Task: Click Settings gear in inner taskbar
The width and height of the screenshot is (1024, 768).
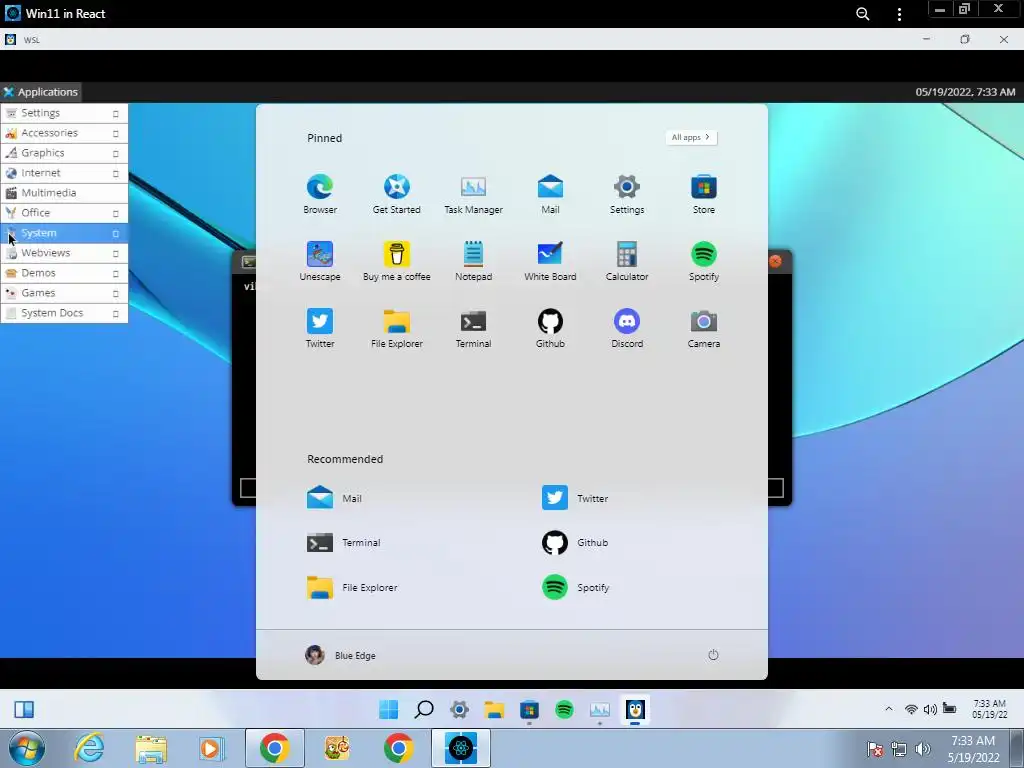Action: [x=459, y=709]
